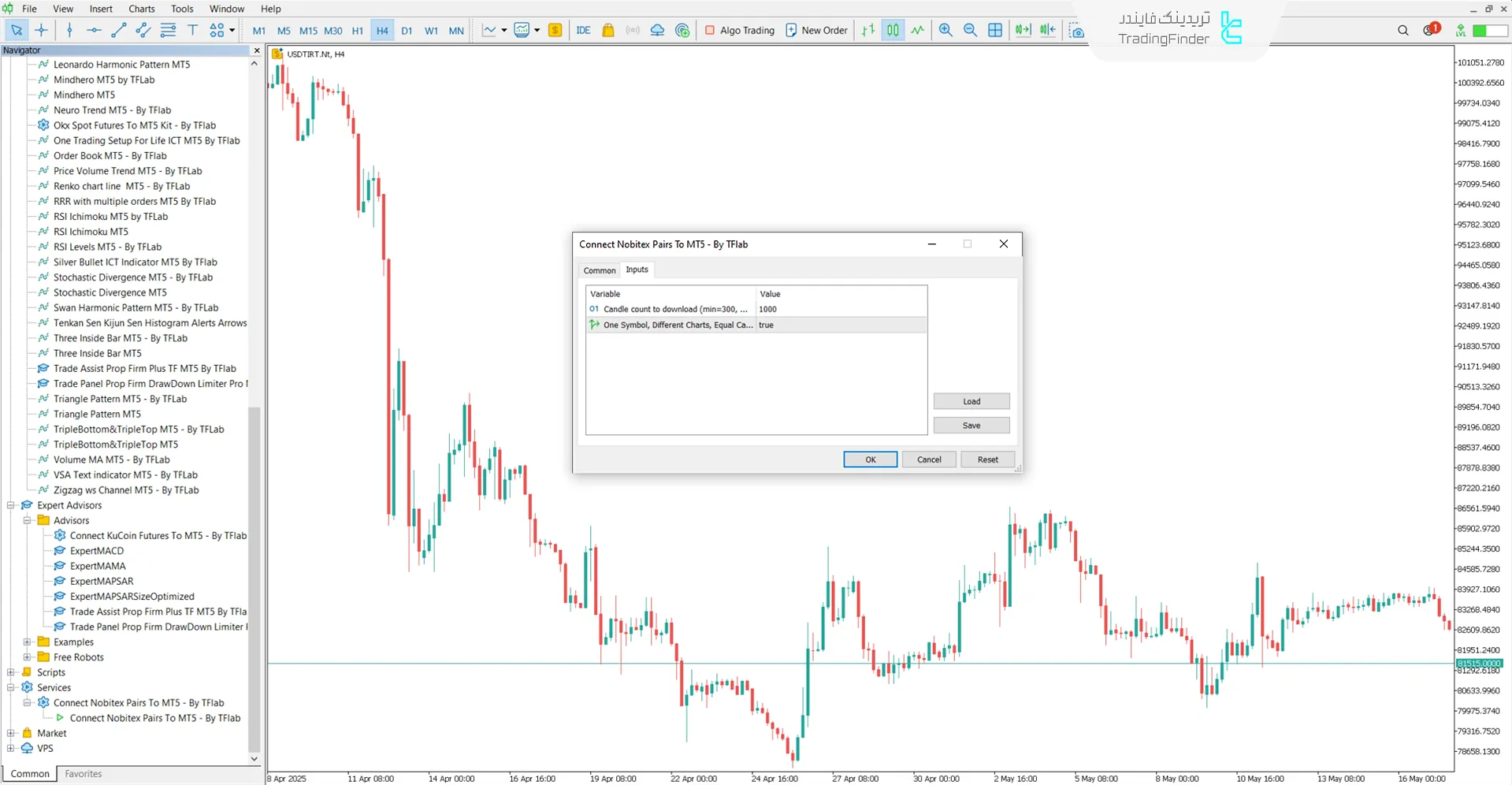Click the zoom out magnifier icon

[970, 30]
